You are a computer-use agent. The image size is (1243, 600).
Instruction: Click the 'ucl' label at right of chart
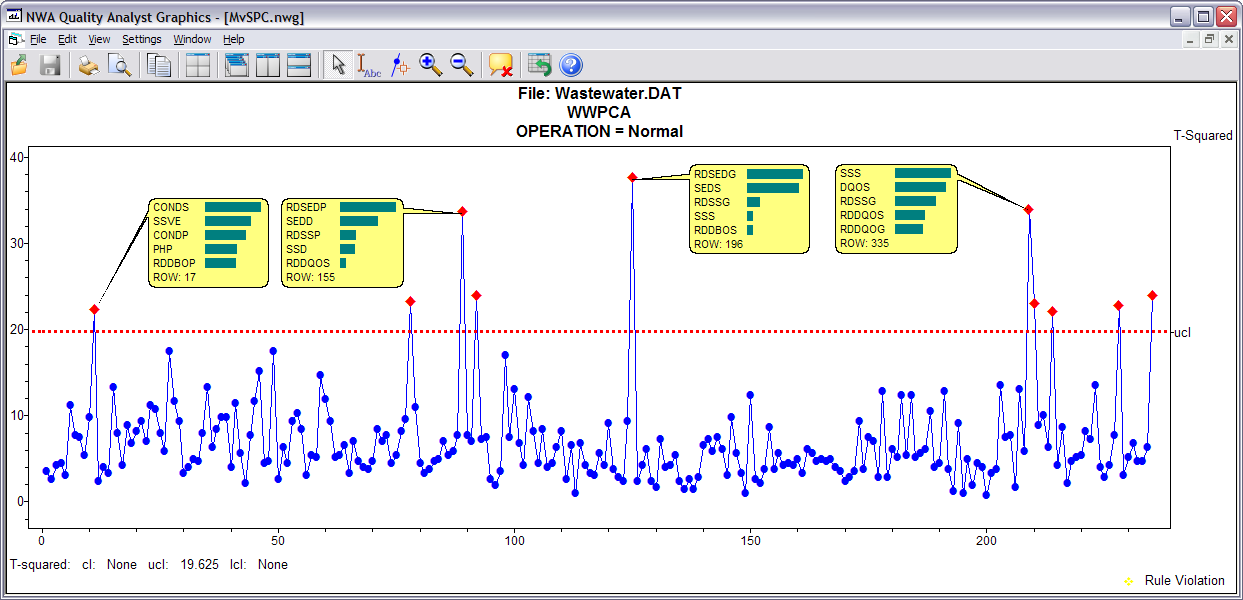[1183, 333]
